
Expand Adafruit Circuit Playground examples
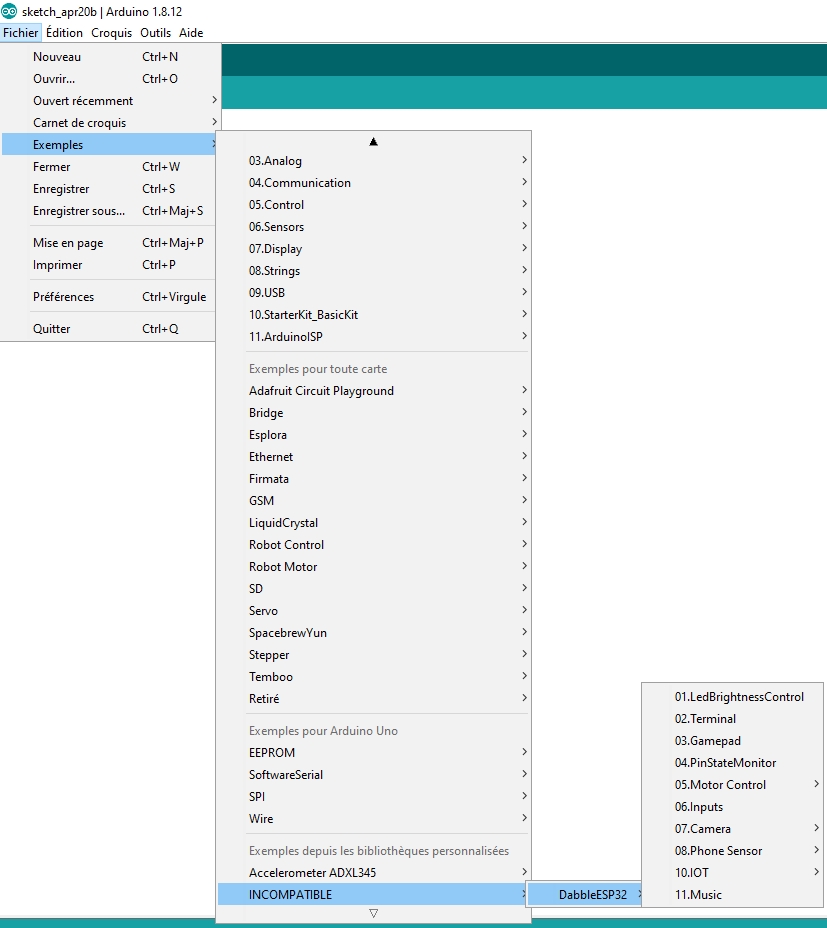pos(321,391)
